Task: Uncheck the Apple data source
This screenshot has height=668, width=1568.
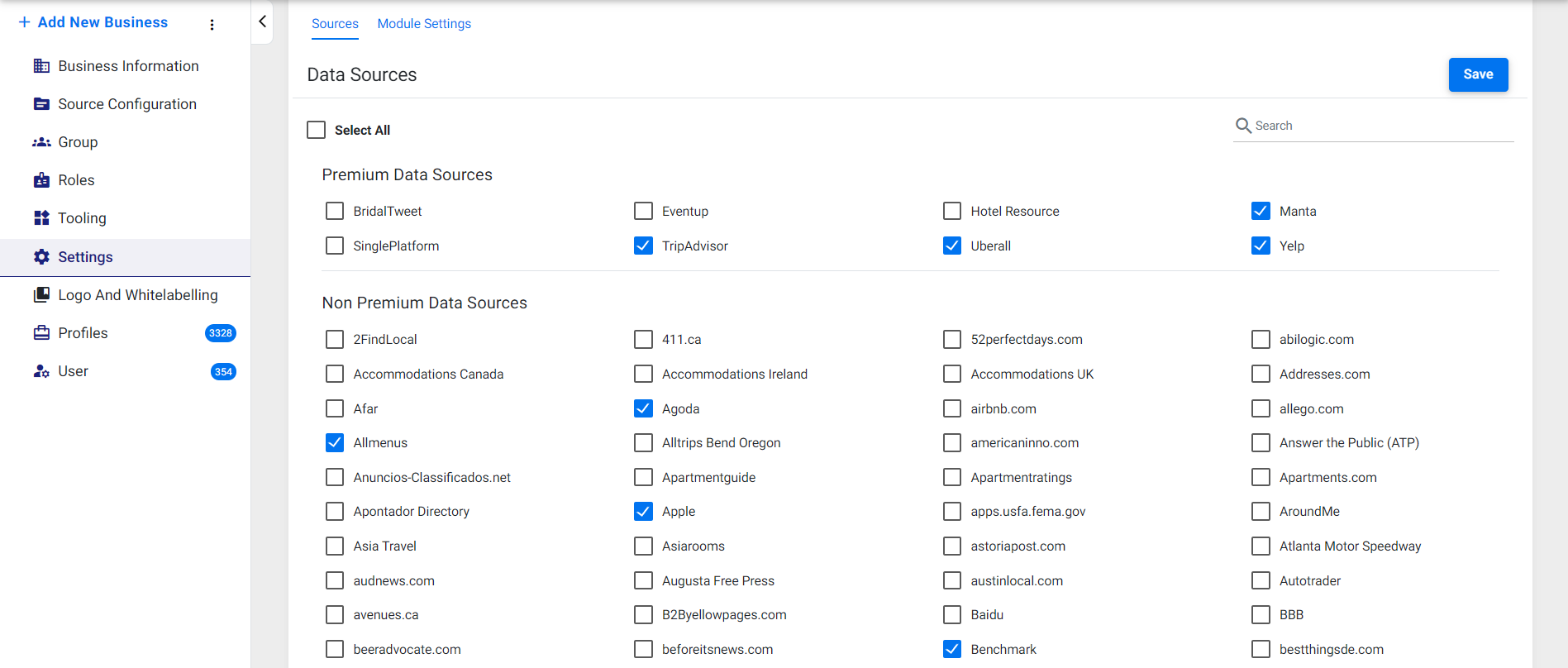Action: (643, 512)
